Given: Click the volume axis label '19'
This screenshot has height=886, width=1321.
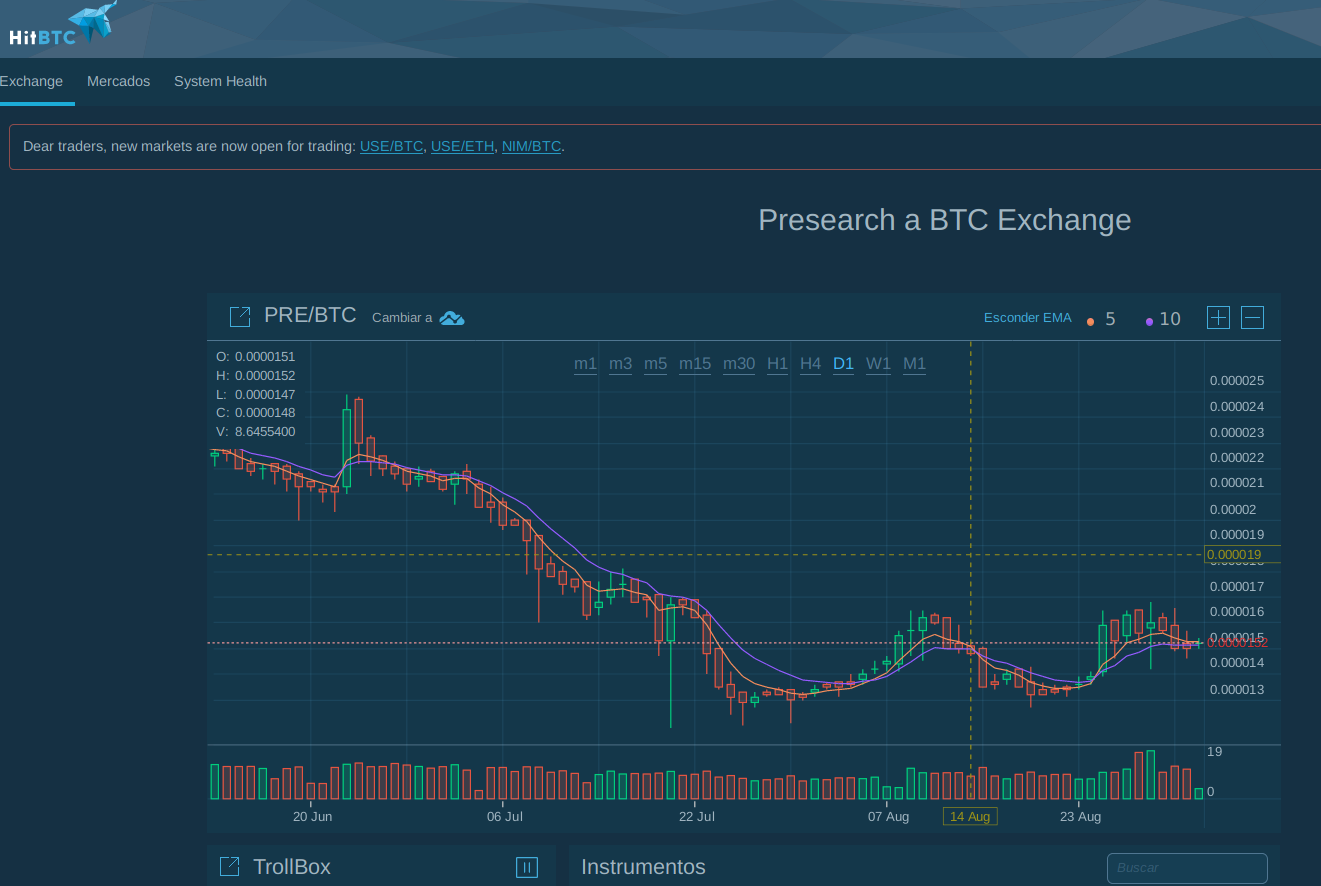Looking at the screenshot, I should 1215,752.
